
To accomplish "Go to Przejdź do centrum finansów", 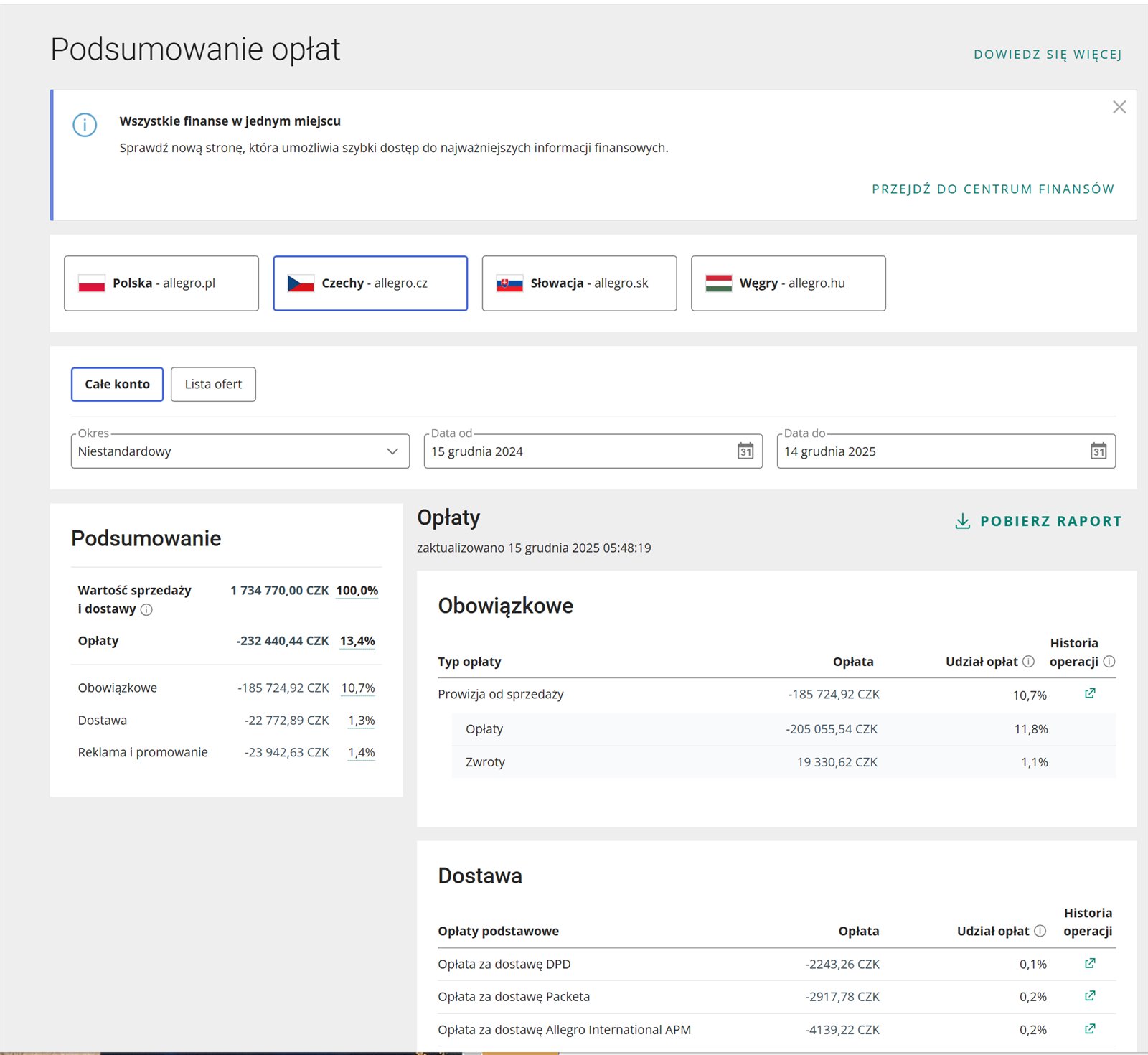I will [x=992, y=189].
